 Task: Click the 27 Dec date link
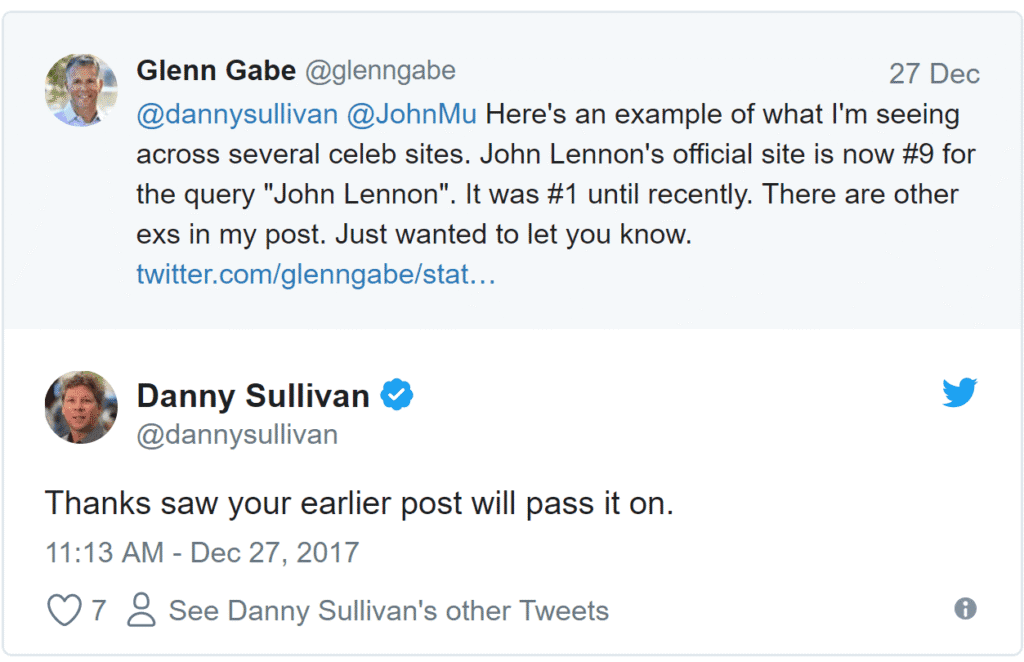pyautogui.click(x=934, y=74)
